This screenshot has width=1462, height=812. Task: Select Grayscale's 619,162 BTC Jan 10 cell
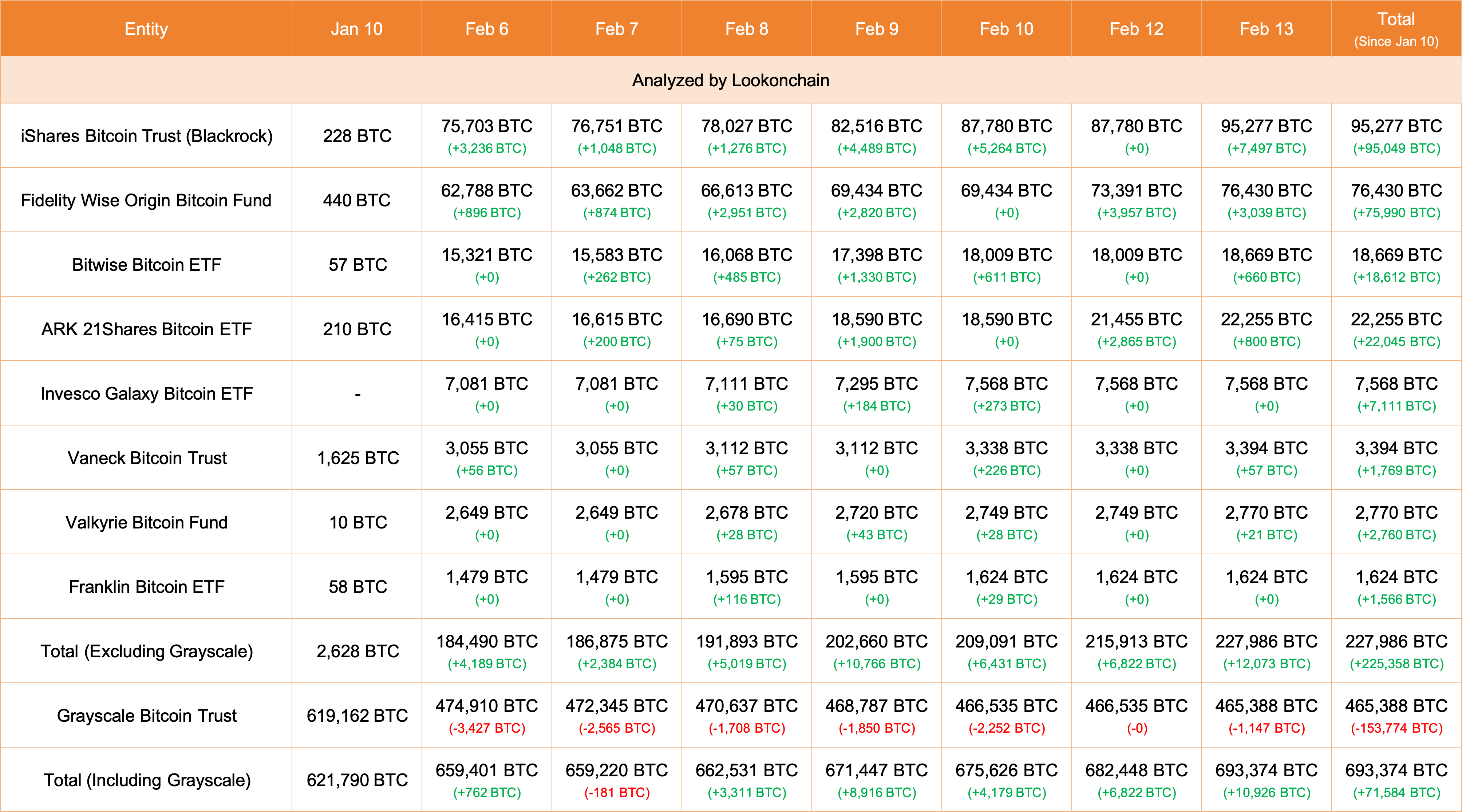click(x=357, y=716)
